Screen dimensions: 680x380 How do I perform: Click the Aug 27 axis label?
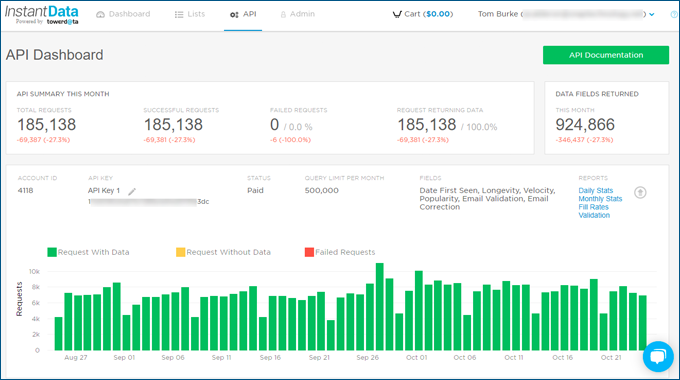75,357
